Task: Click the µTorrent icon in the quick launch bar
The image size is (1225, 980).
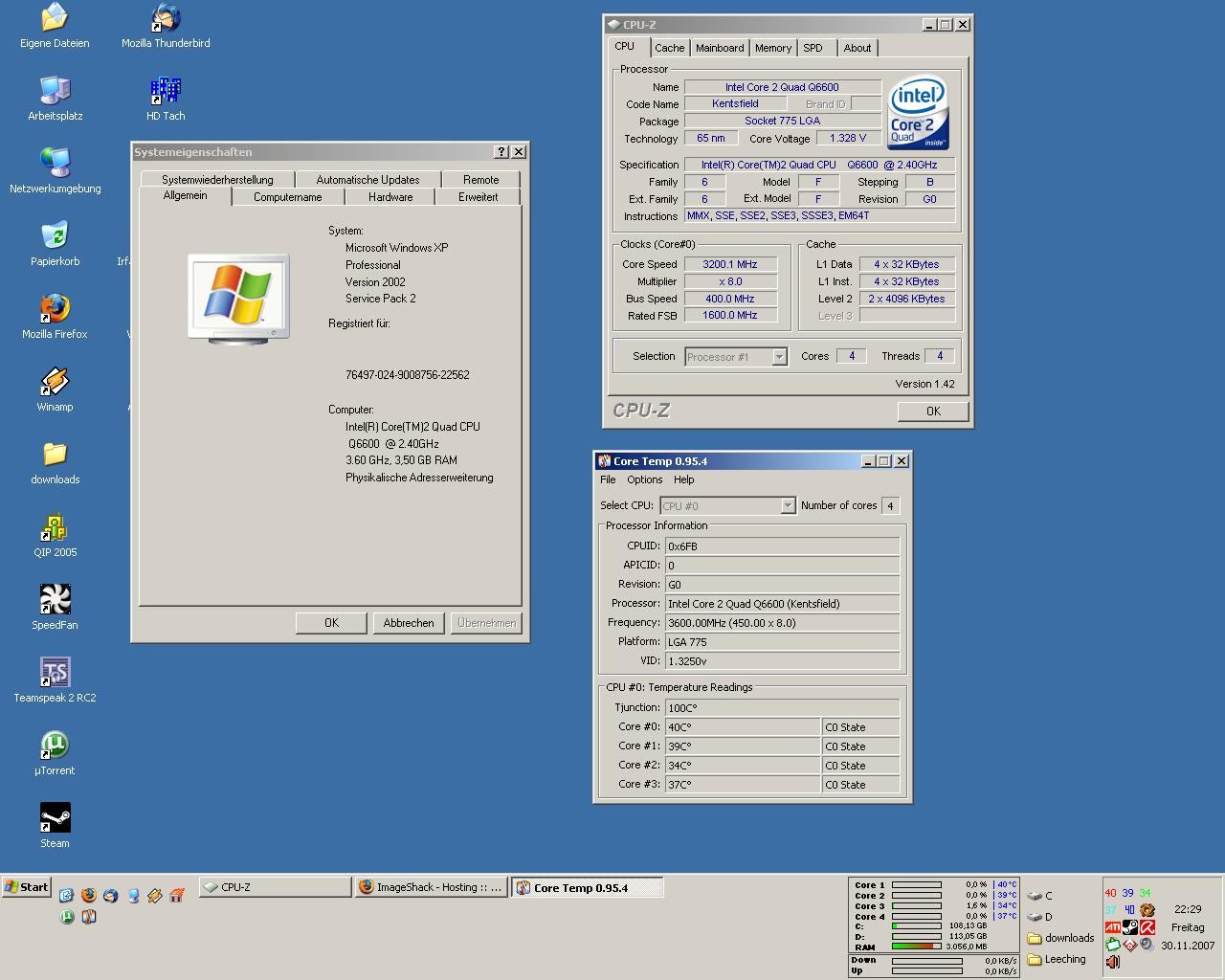Action: pyautogui.click(x=67, y=917)
